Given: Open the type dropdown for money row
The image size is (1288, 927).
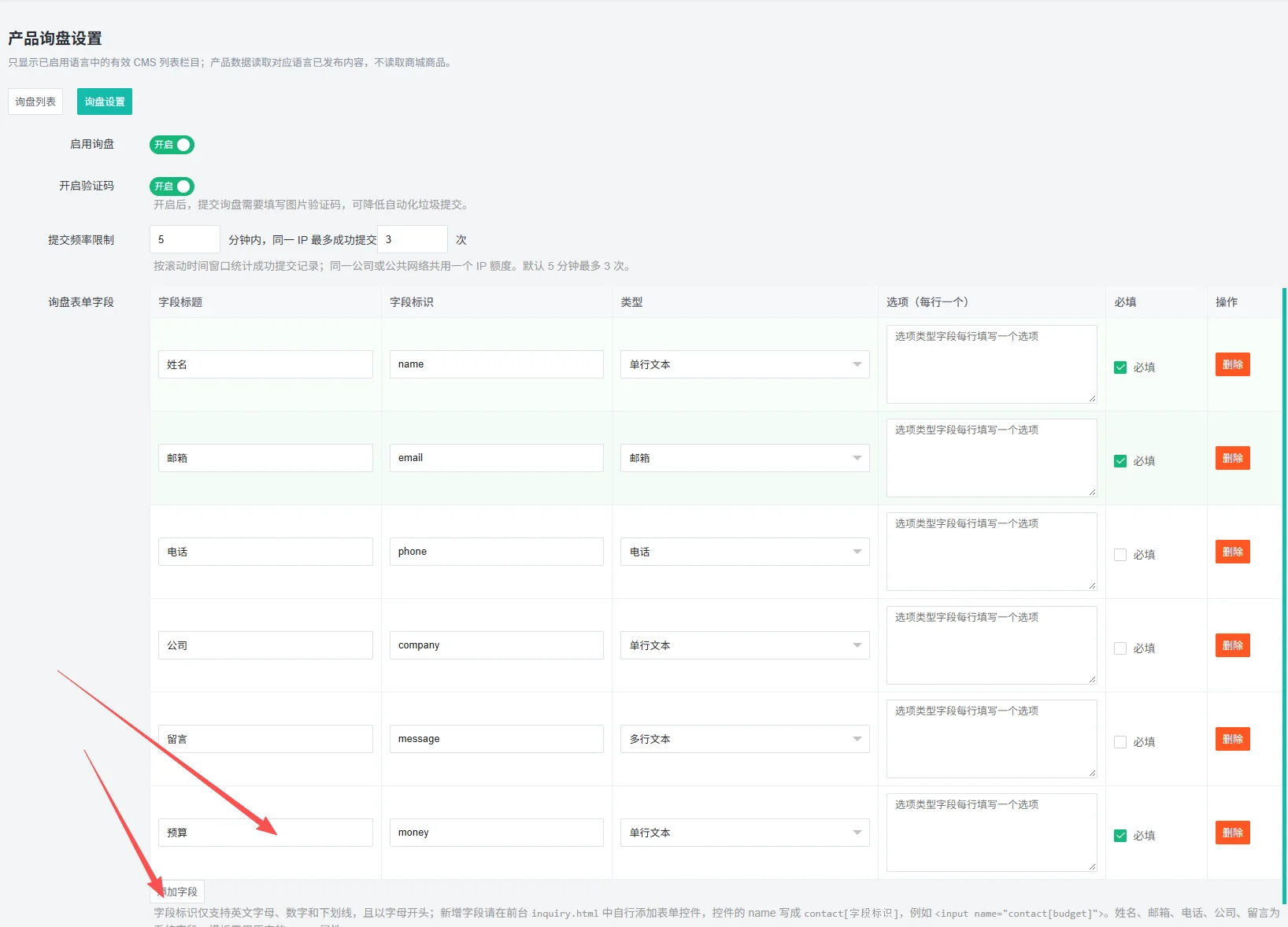Looking at the screenshot, I should (x=745, y=833).
